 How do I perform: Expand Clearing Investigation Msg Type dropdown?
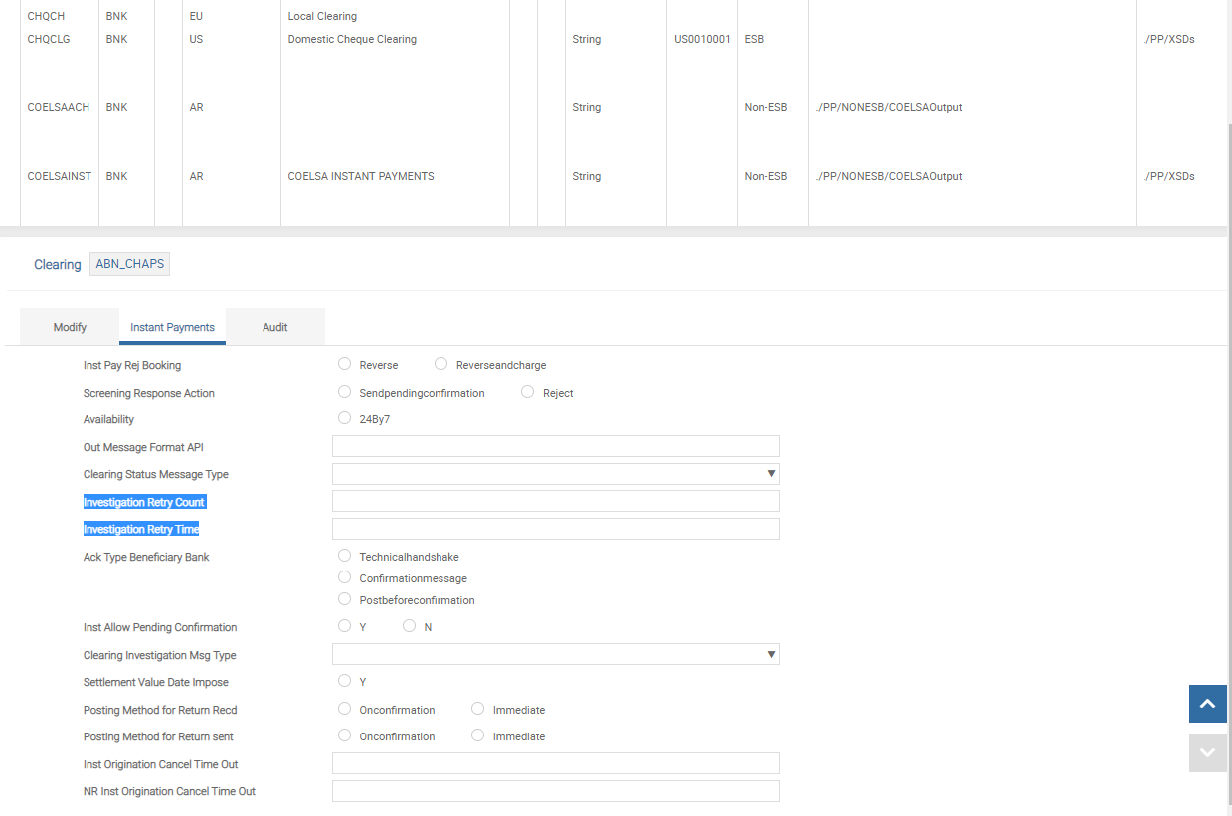pyautogui.click(x=555, y=655)
